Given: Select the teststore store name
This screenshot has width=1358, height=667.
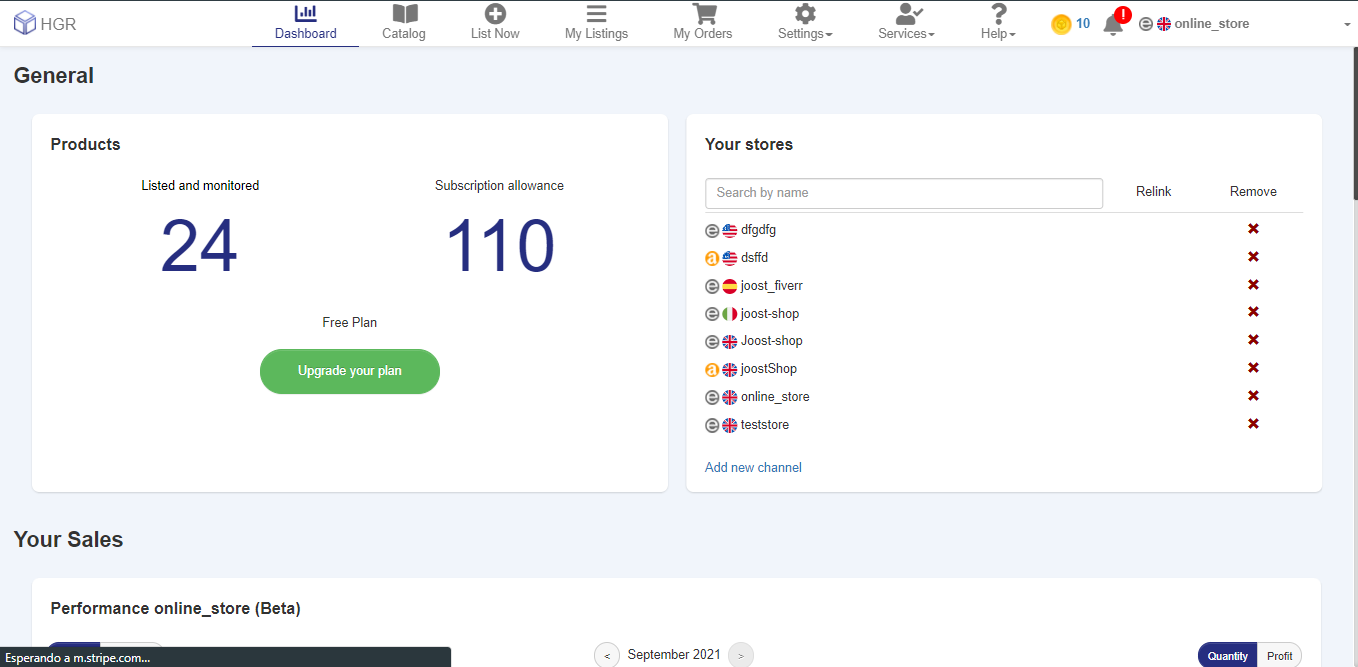Looking at the screenshot, I should [x=765, y=425].
